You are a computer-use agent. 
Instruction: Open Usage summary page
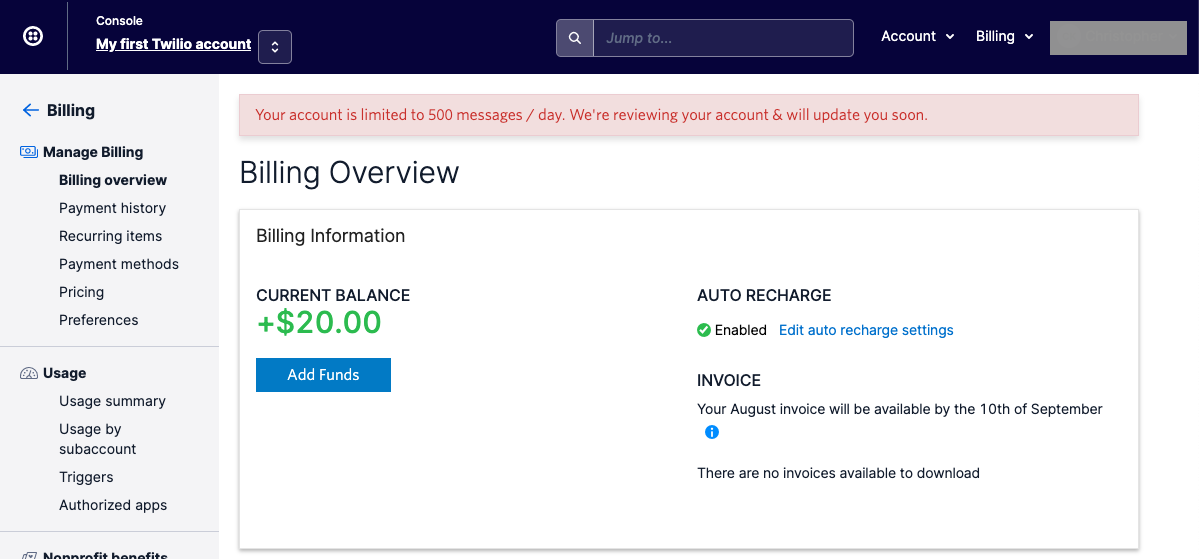pos(112,401)
